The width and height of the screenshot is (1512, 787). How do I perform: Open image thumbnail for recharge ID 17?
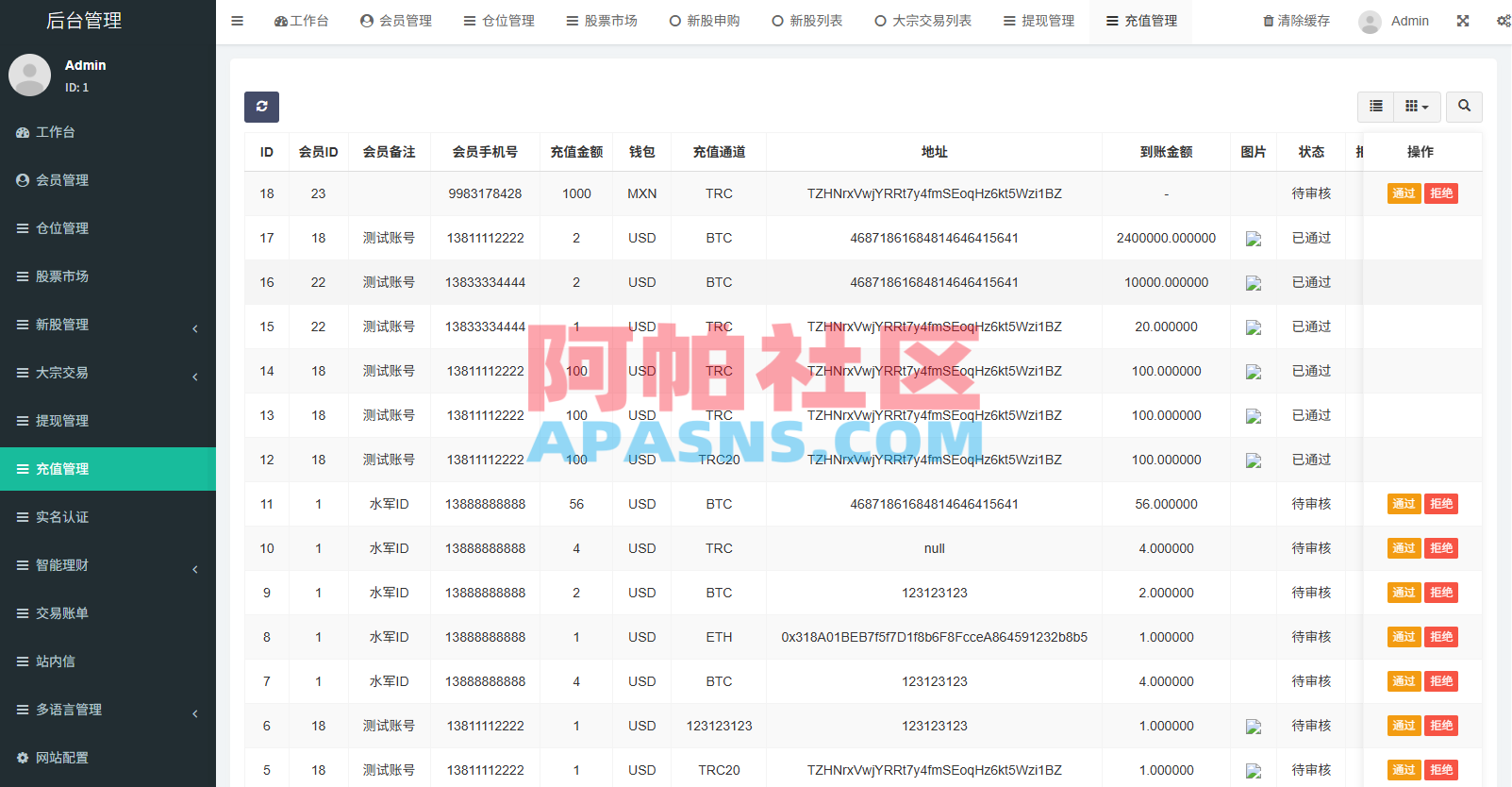pos(1254,239)
